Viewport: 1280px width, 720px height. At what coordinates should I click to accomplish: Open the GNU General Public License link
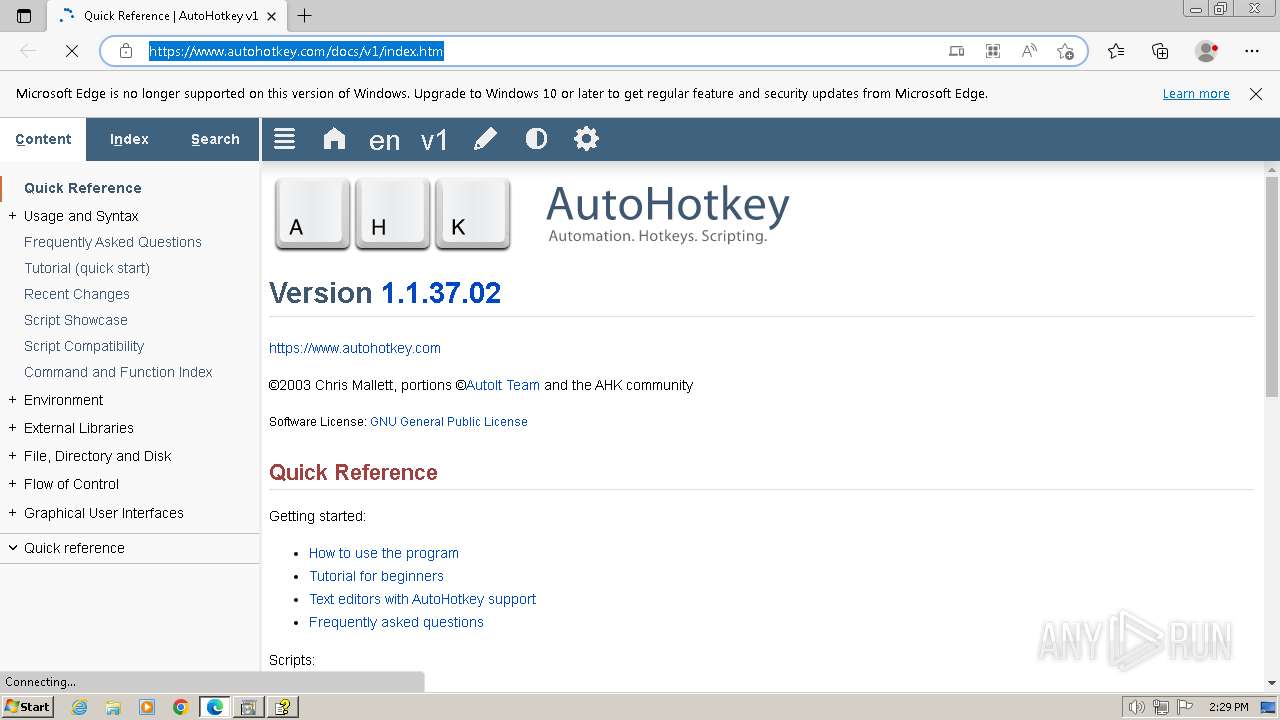[449, 422]
